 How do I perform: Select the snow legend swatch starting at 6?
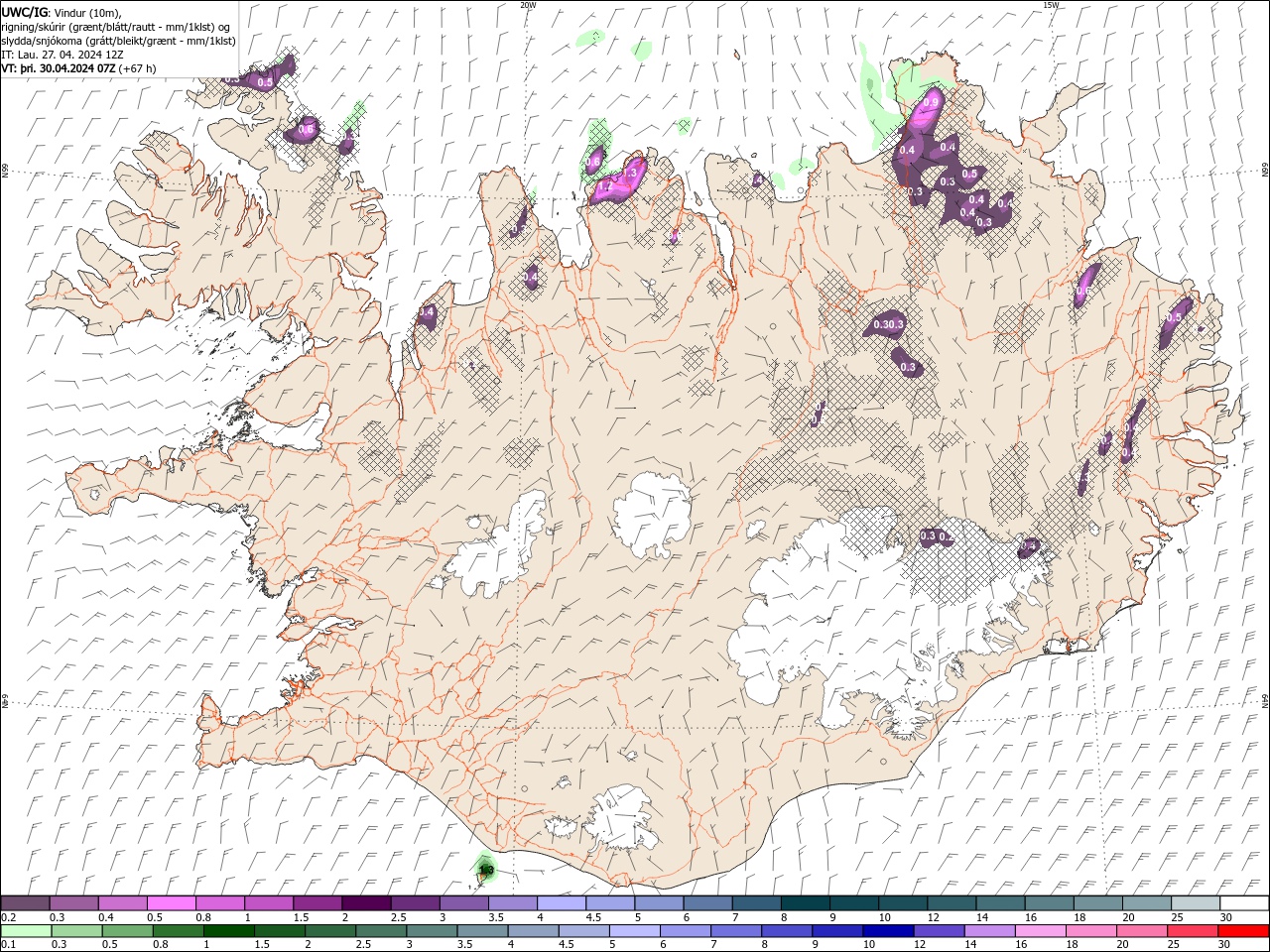(706, 903)
